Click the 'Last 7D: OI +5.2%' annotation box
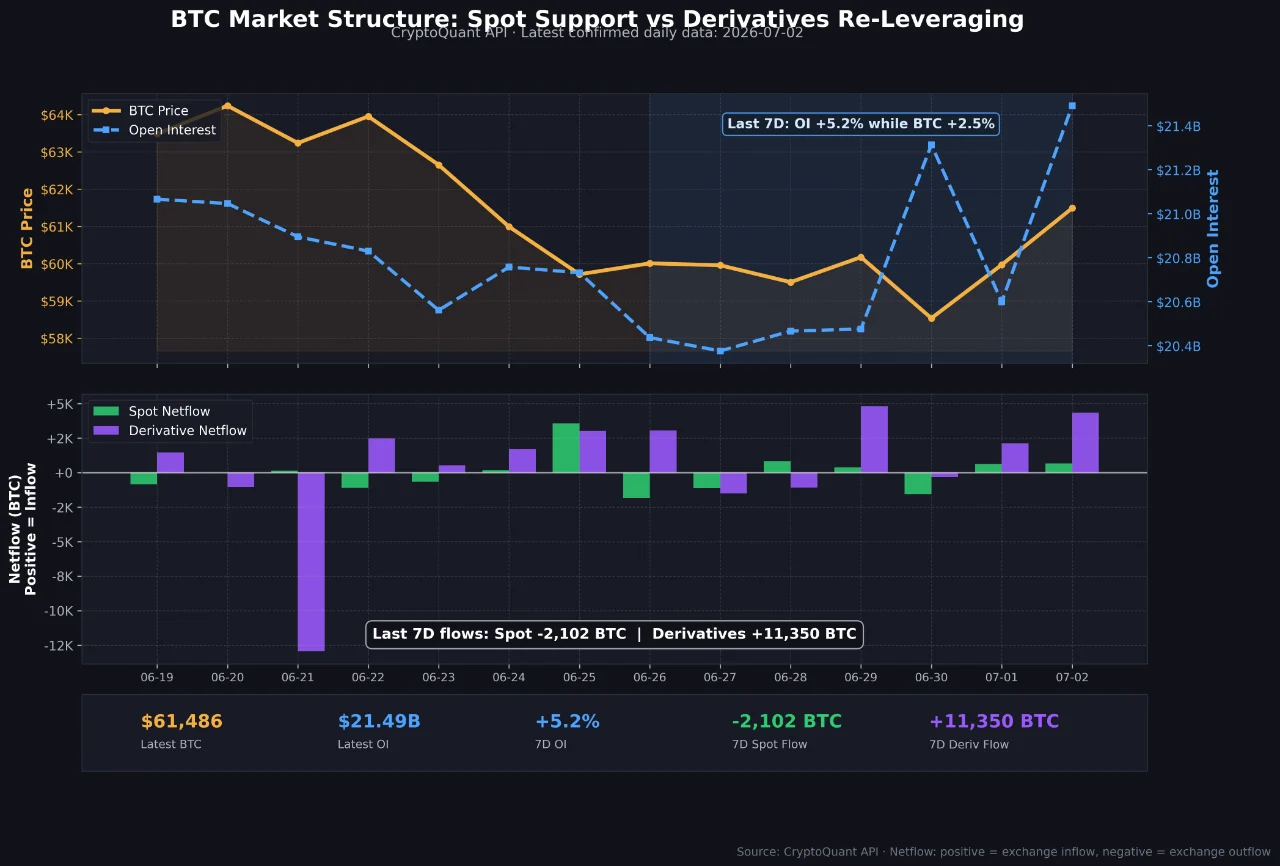This screenshot has height=866, width=1280. click(x=861, y=124)
